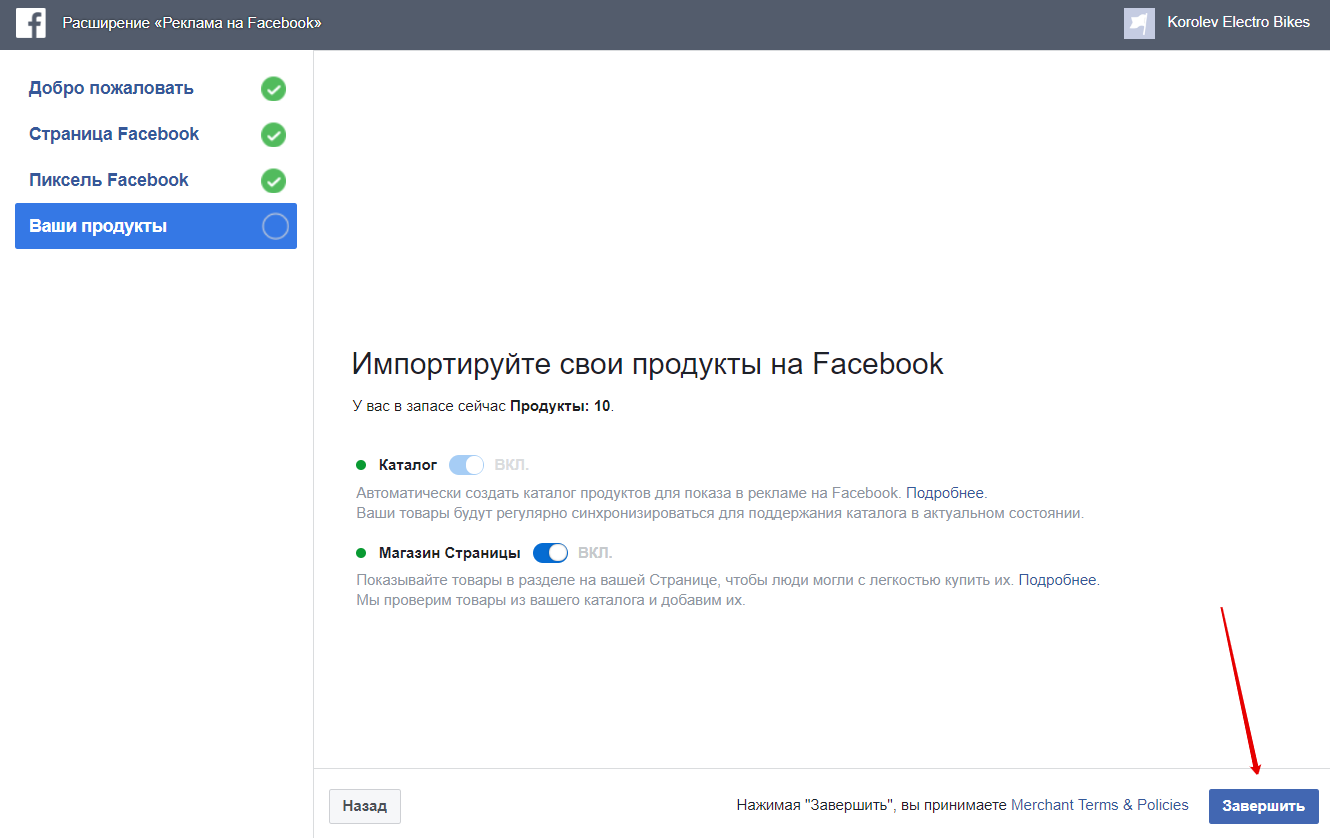Open Подробнее link in Магазин Страницы description
This screenshot has width=1330, height=838.
coord(1057,580)
